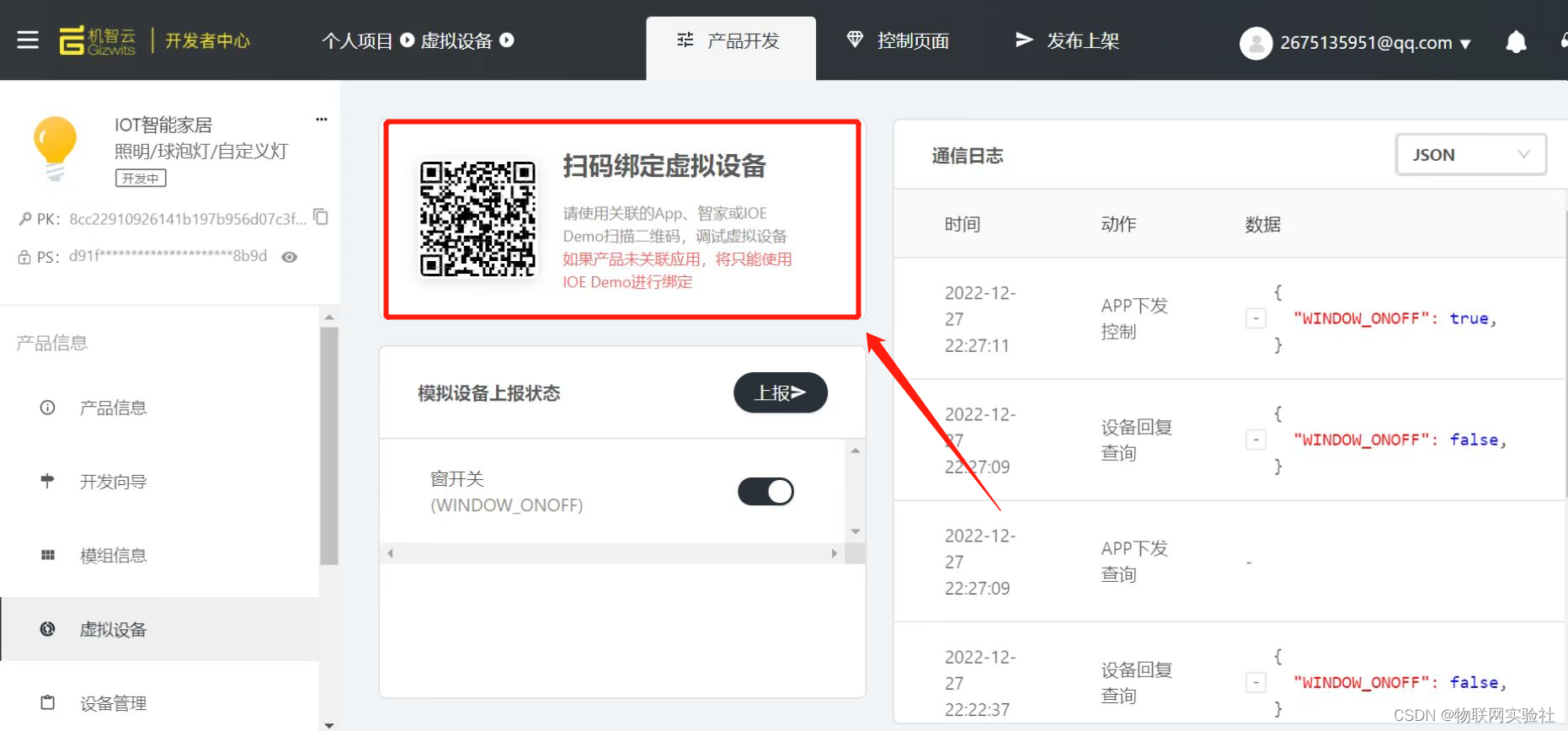
Task: Click the 开发者中心 link
Action: tap(207, 40)
